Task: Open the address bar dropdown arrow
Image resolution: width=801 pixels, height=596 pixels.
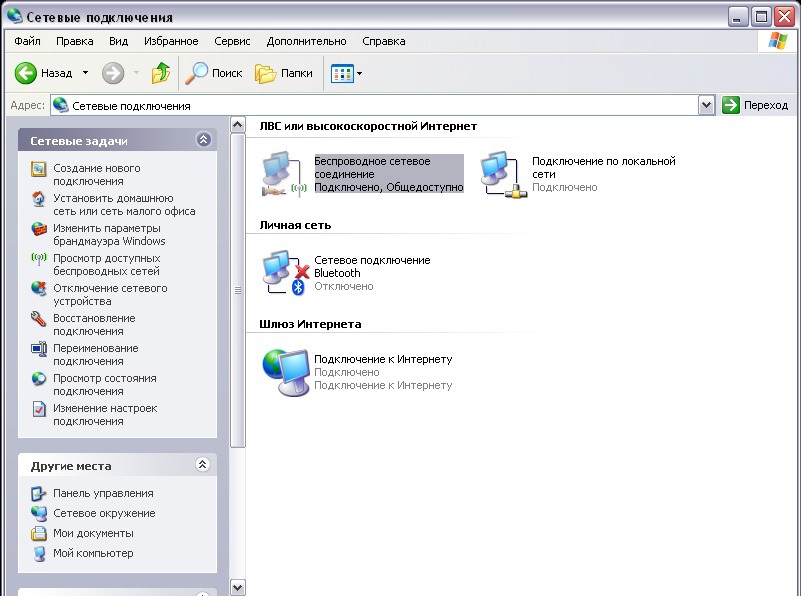Action: pyautogui.click(x=707, y=105)
